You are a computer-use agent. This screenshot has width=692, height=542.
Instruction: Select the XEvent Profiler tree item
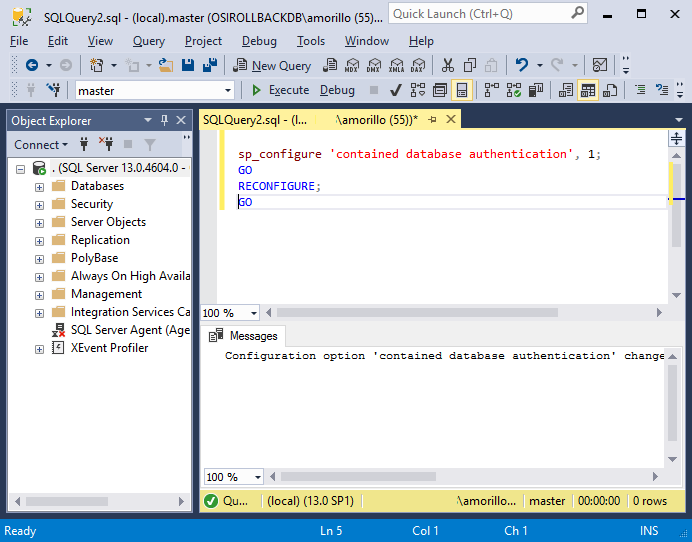point(100,348)
